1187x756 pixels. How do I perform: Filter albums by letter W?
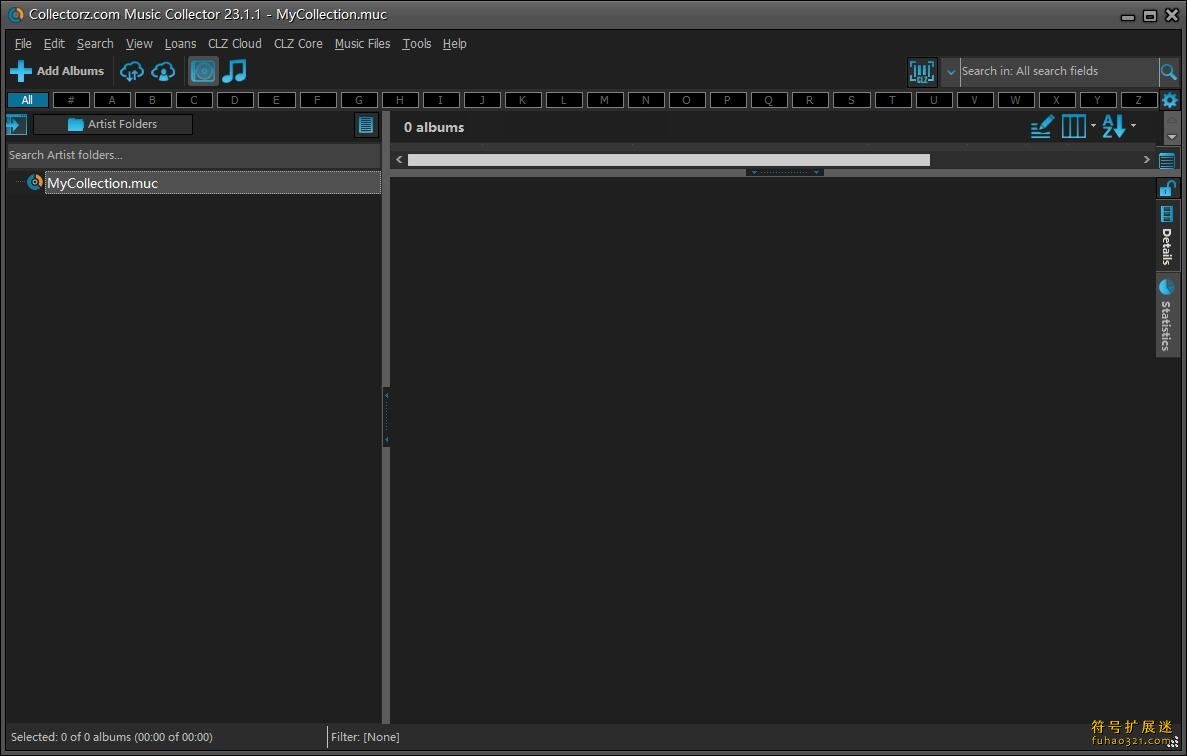[x=1015, y=100]
